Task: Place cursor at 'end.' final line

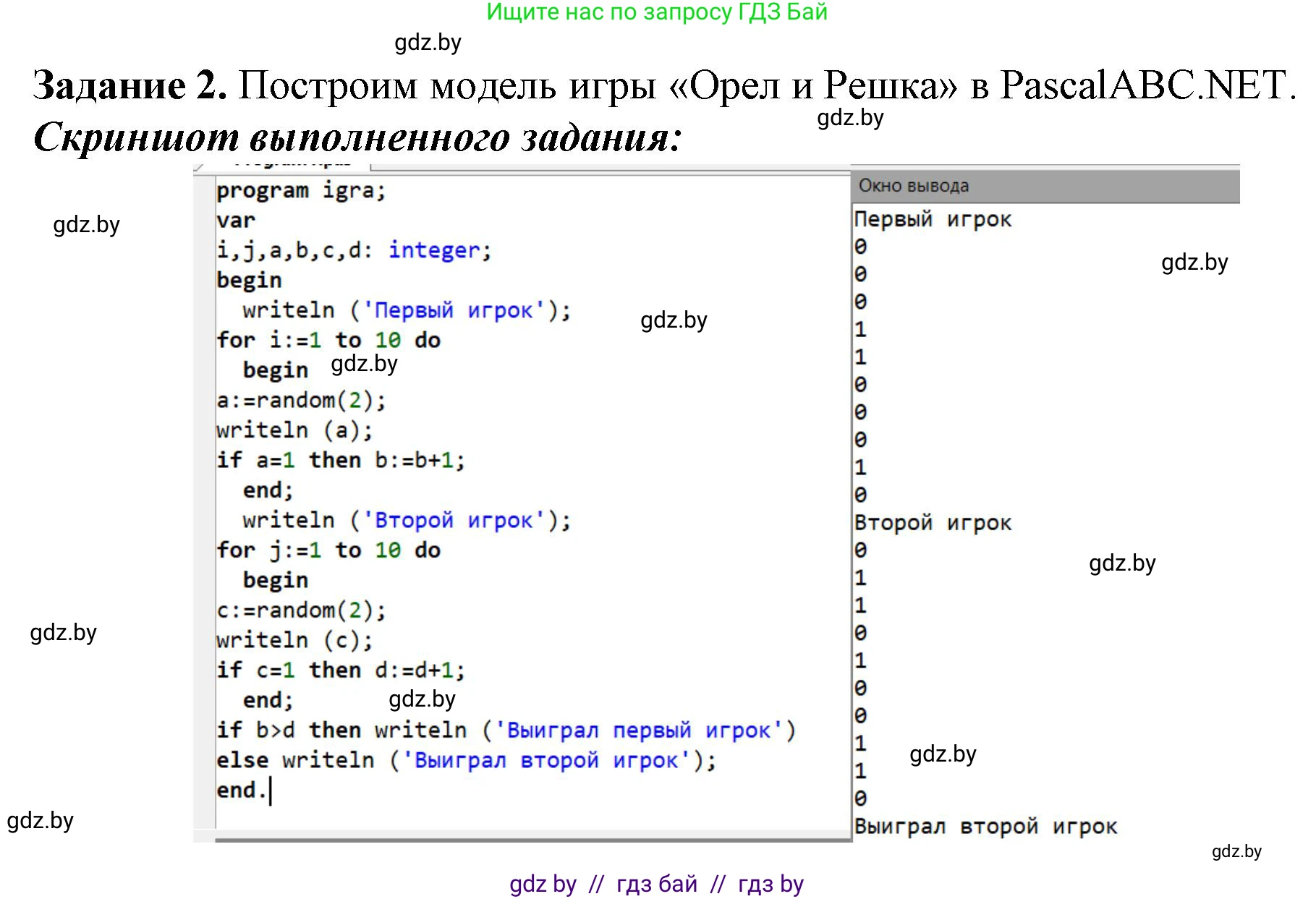Action: pos(242,791)
